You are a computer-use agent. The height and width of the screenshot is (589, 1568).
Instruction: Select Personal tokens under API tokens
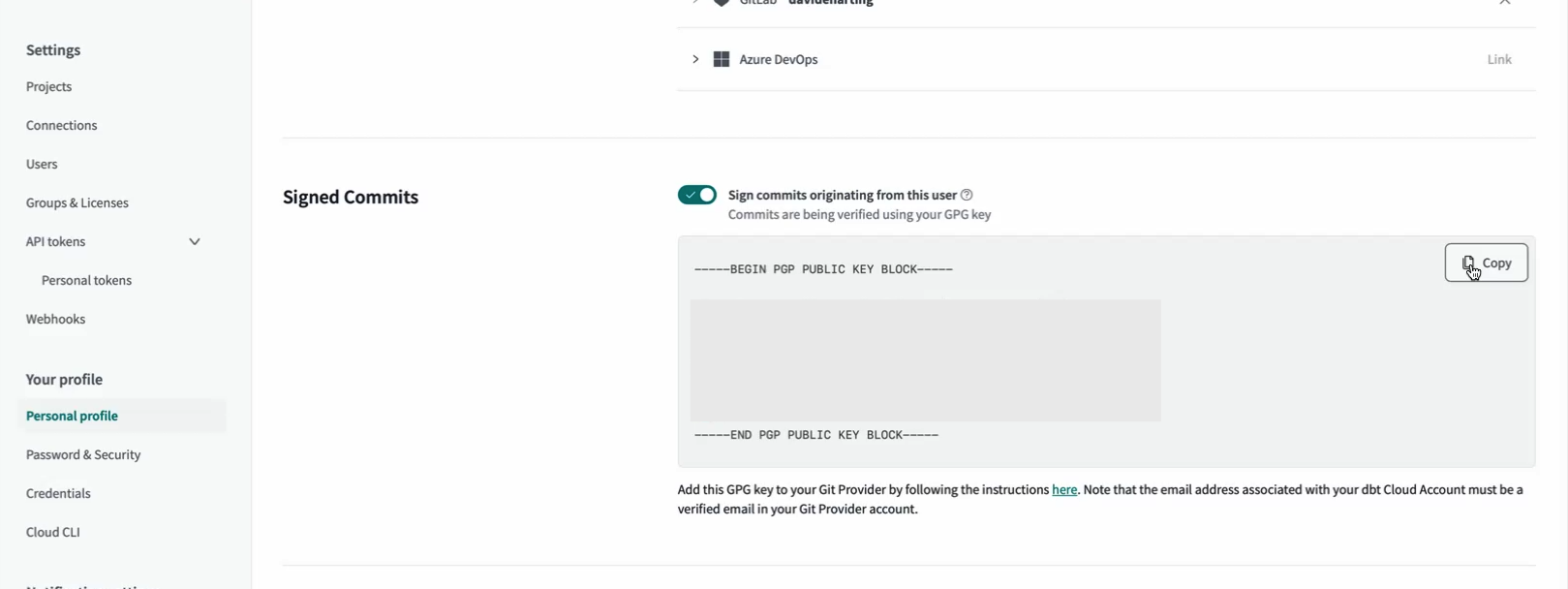86,280
